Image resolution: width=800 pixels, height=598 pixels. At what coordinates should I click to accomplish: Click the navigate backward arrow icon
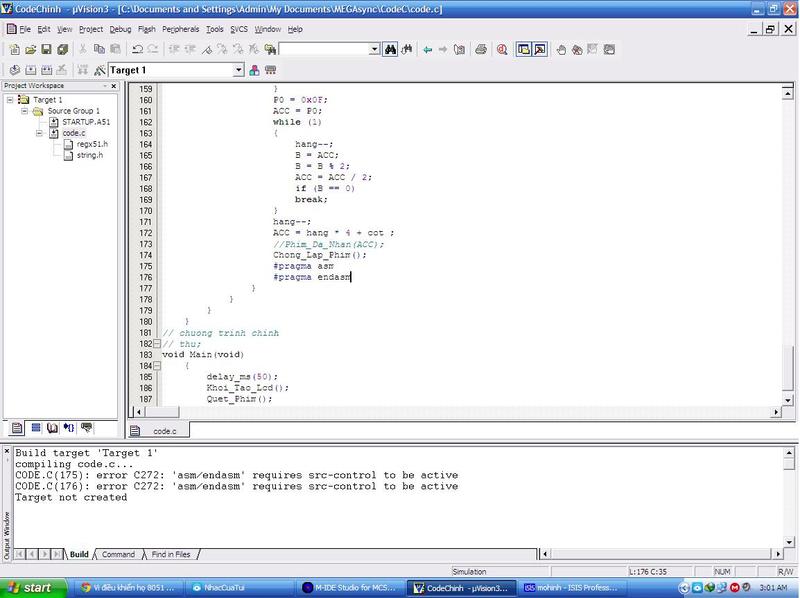pos(427,49)
